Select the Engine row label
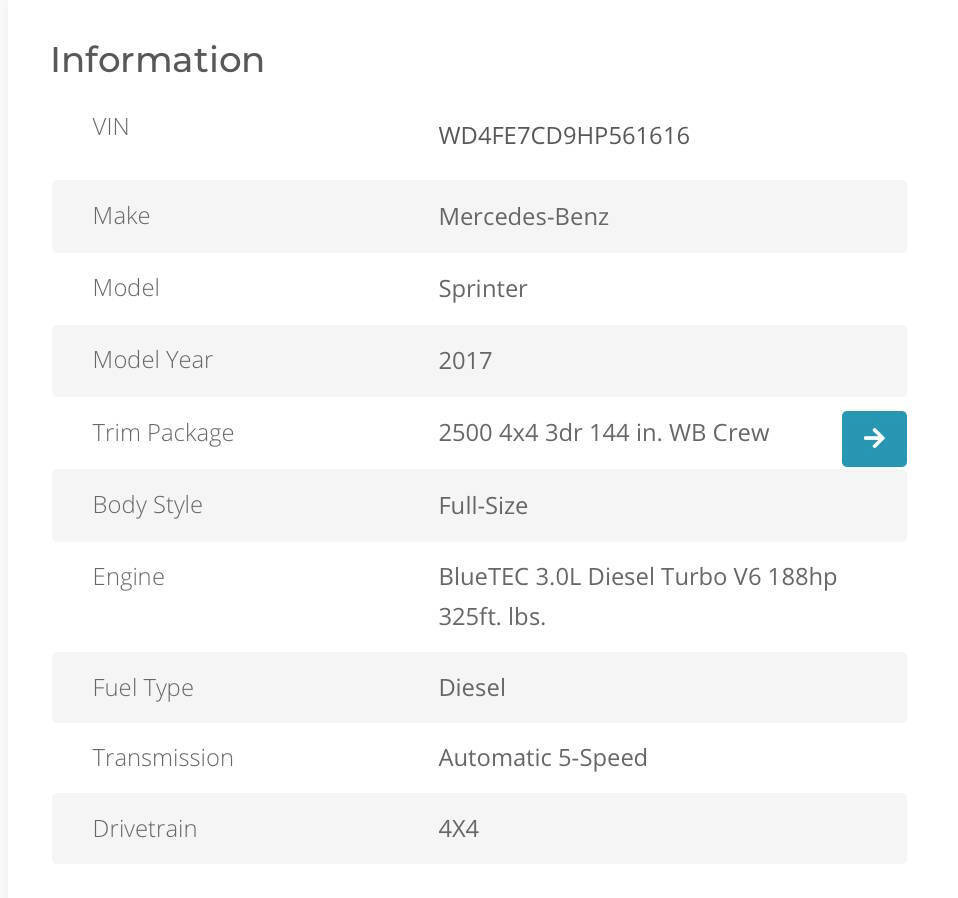 129,576
